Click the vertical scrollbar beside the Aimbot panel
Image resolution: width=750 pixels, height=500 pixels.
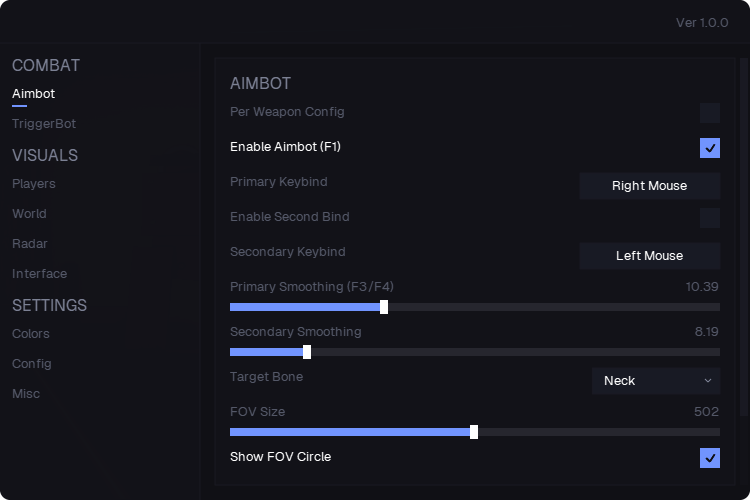click(x=744, y=237)
